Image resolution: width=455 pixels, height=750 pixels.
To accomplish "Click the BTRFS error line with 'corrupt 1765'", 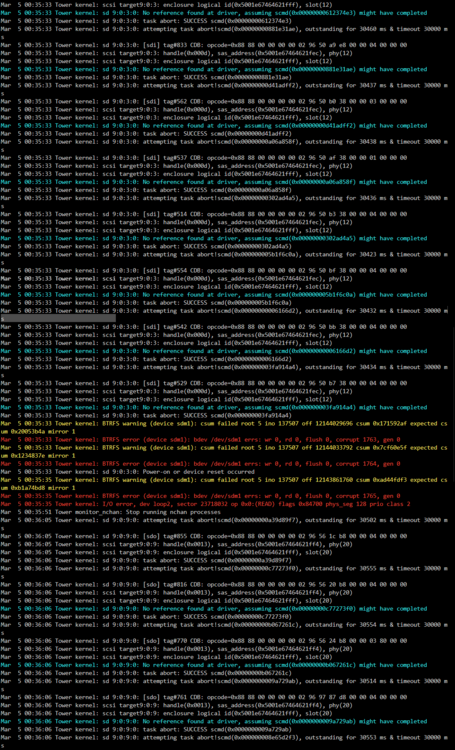I will [201, 496].
